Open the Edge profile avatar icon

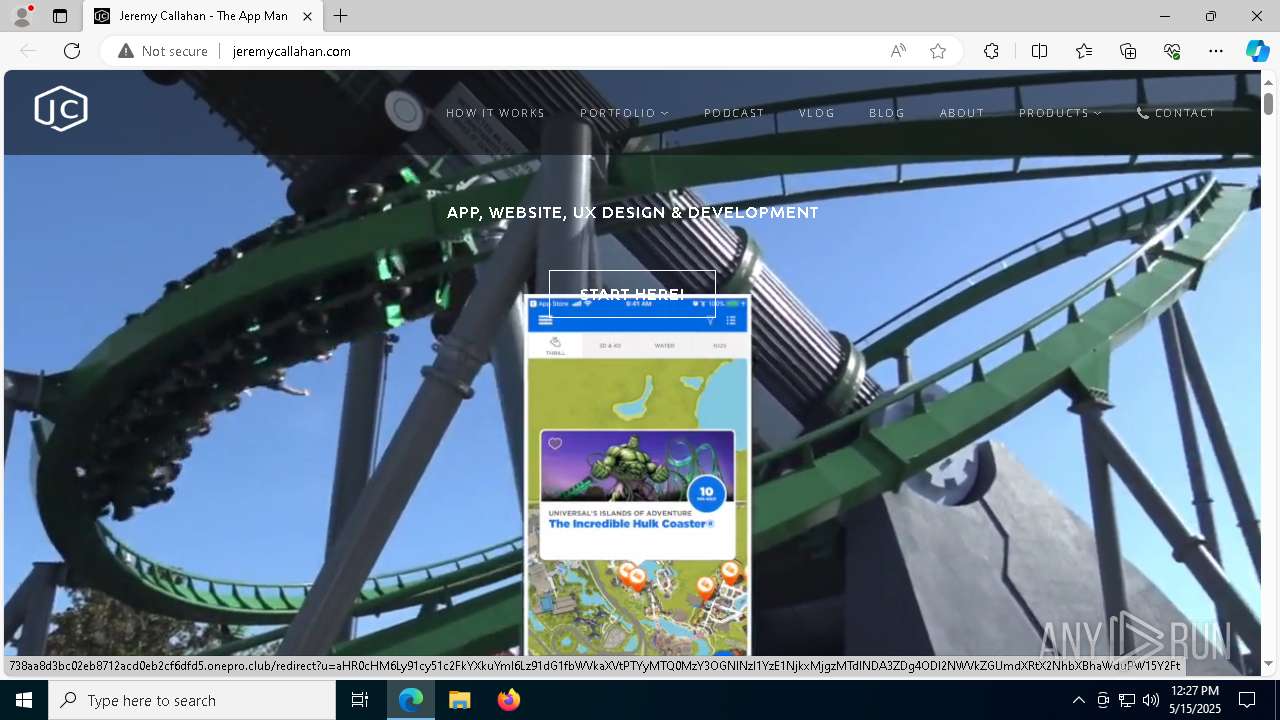coord(21,16)
